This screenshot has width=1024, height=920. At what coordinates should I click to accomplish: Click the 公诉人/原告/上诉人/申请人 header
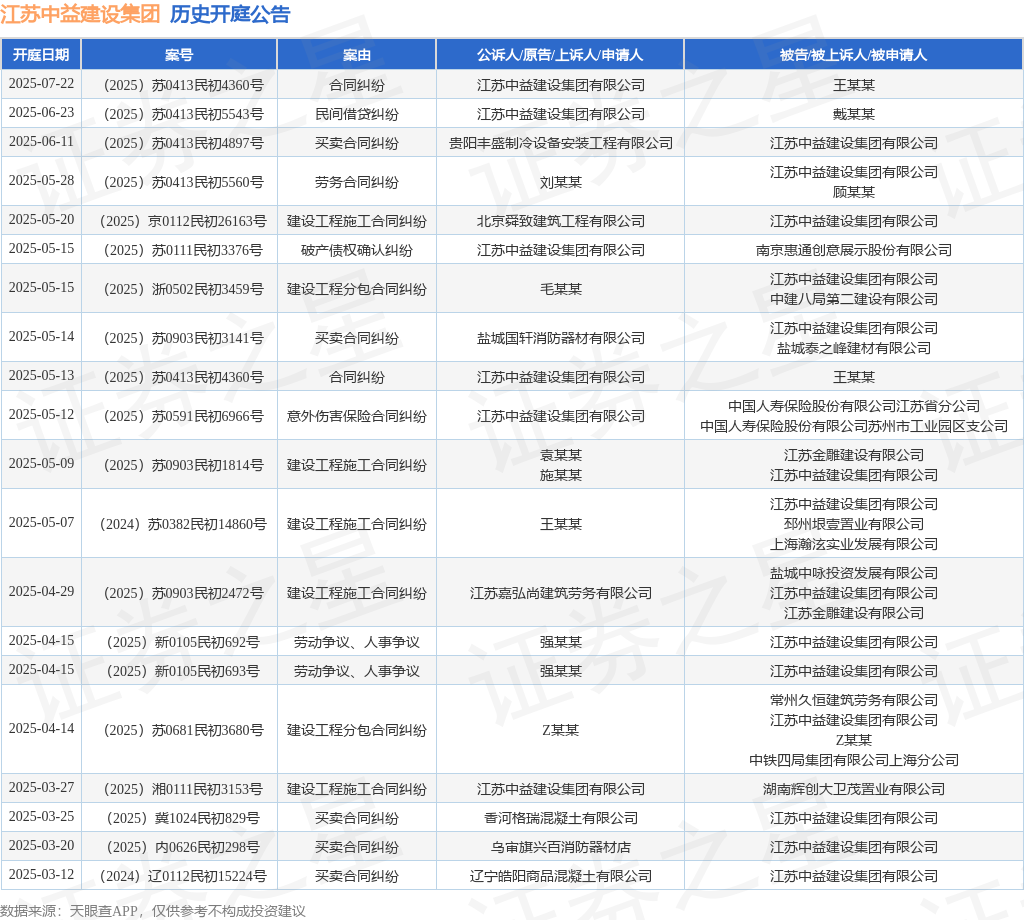click(560, 55)
